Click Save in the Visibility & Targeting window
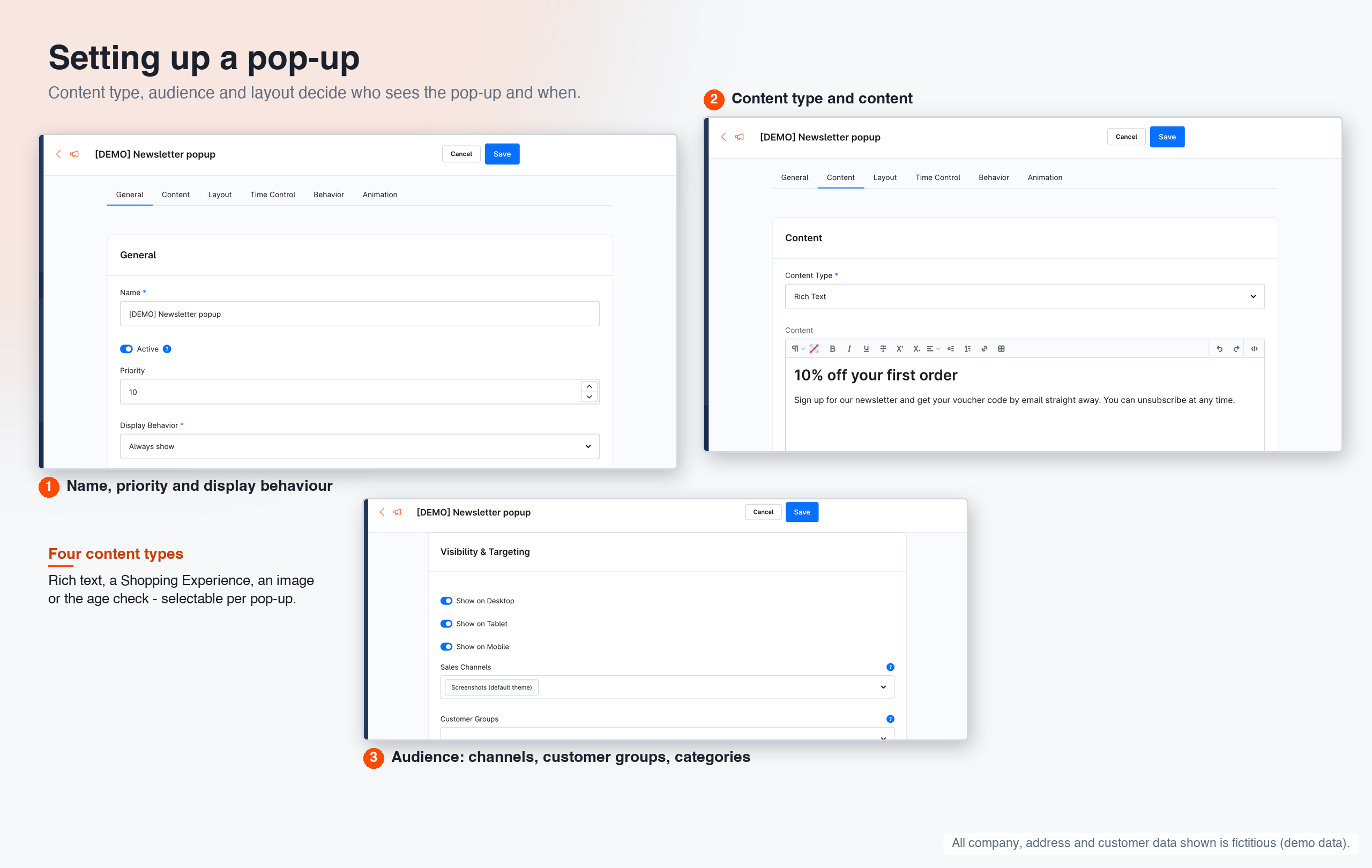The width and height of the screenshot is (1372, 868). tap(802, 512)
